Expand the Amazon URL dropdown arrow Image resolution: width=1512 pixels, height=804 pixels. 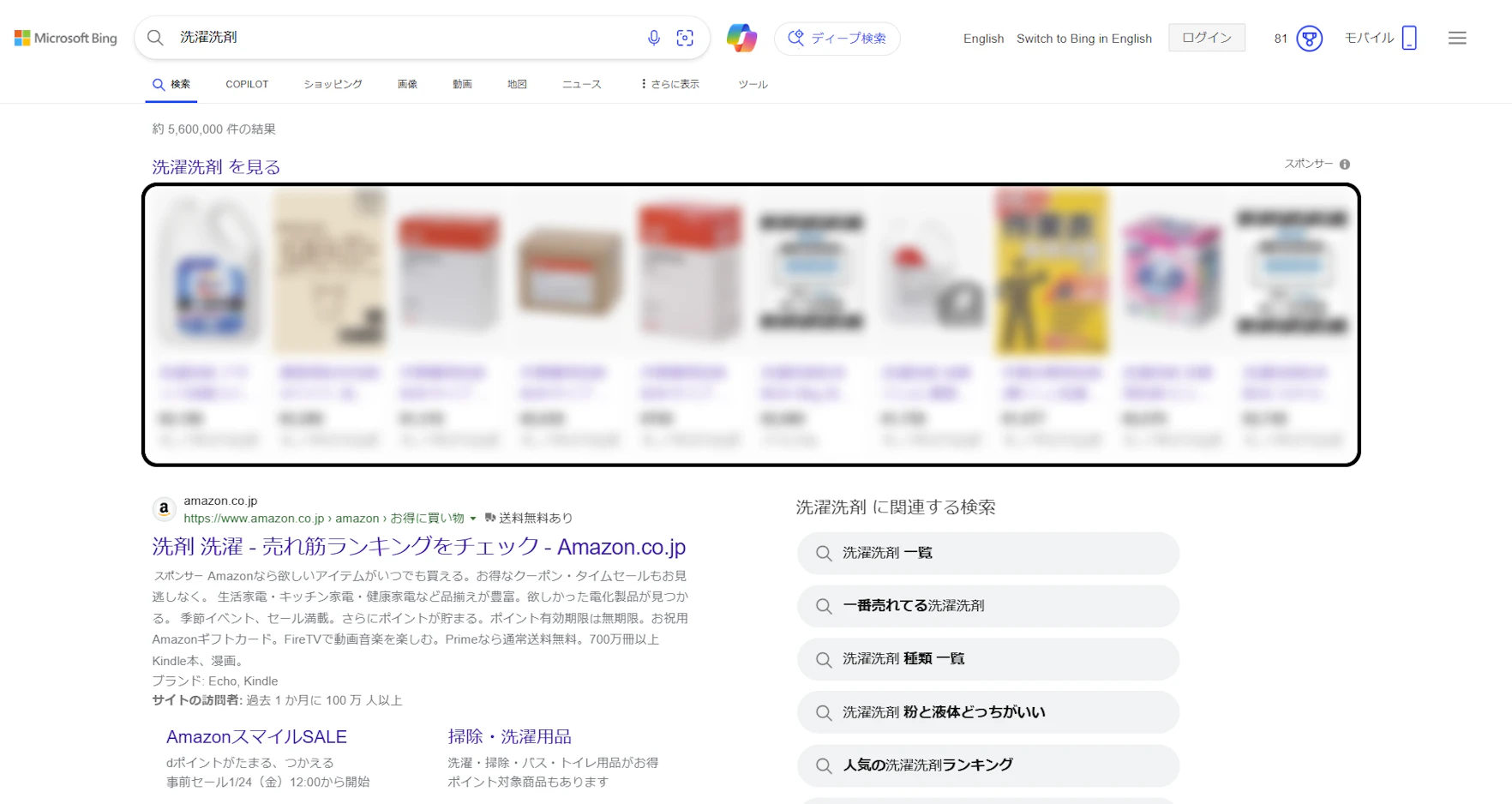(x=473, y=519)
